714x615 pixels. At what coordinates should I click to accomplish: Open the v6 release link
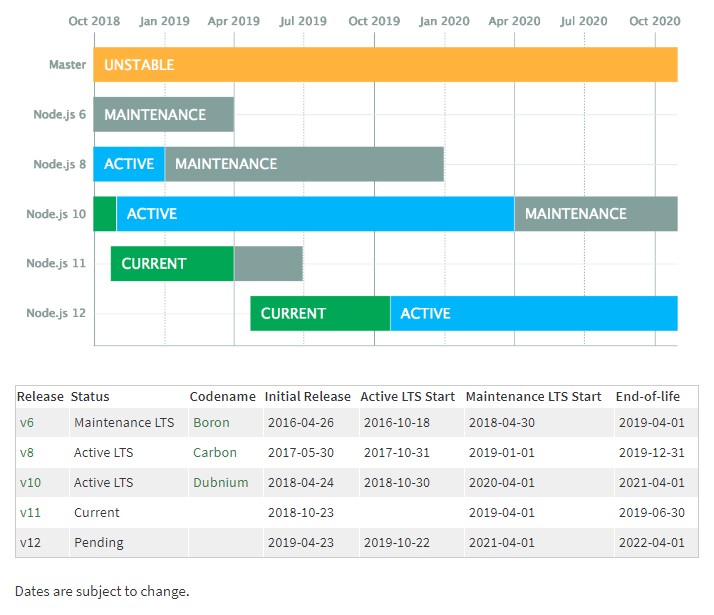(x=27, y=422)
